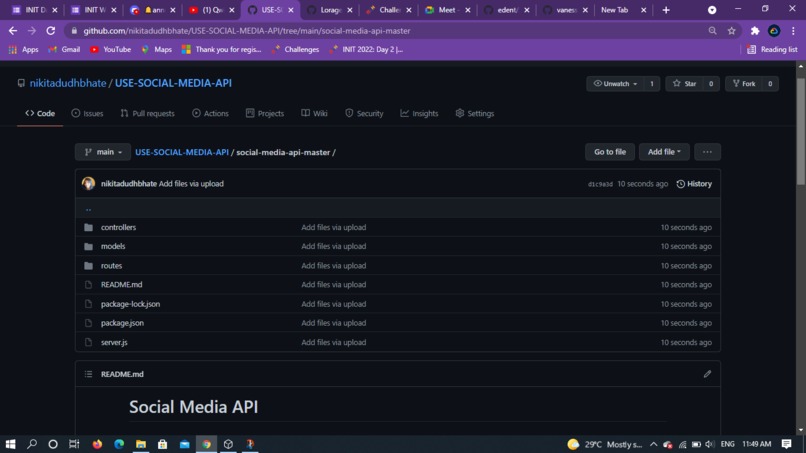Image resolution: width=806 pixels, height=453 pixels.
Task: Switch to the Meet browser tab
Action: tap(447, 10)
